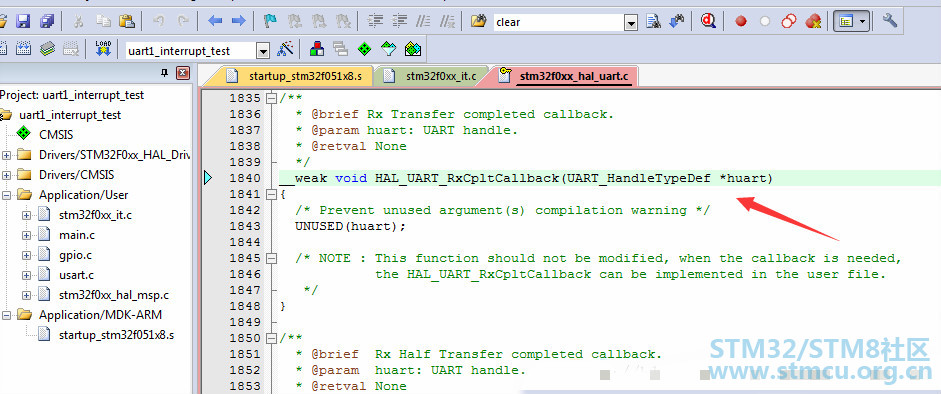Screen dimensions: 941x394
Task: Click the Save file toolbar icon
Action: [23, 22]
